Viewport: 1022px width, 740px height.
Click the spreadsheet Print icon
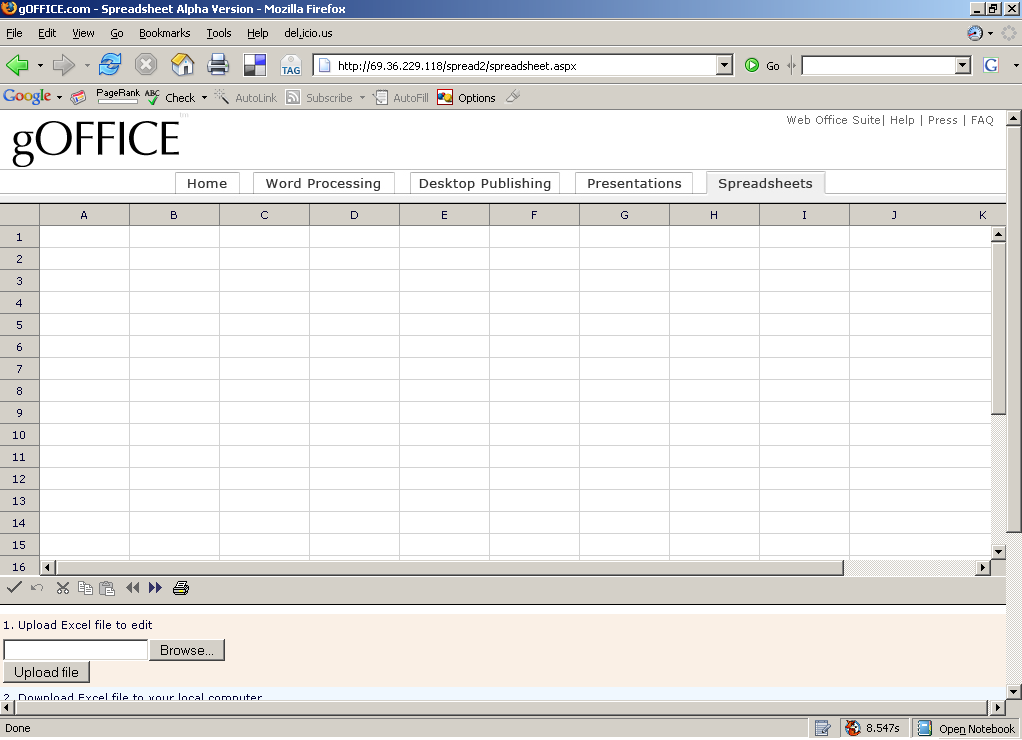click(x=181, y=588)
